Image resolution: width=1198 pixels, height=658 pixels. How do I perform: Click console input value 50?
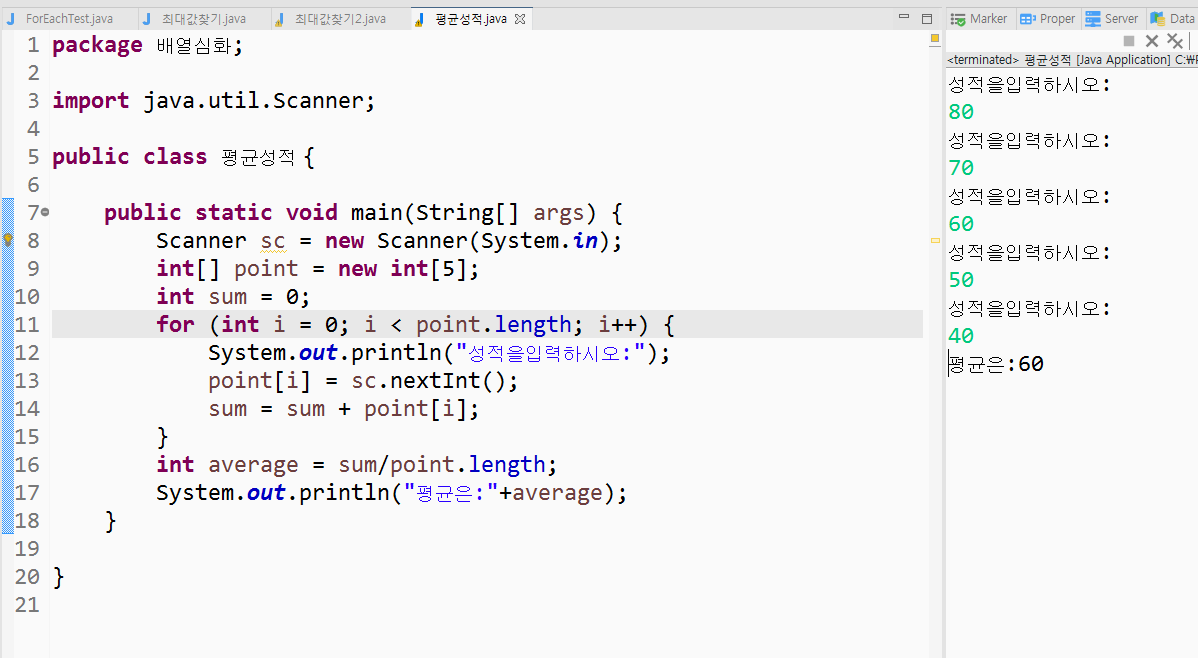tap(961, 280)
